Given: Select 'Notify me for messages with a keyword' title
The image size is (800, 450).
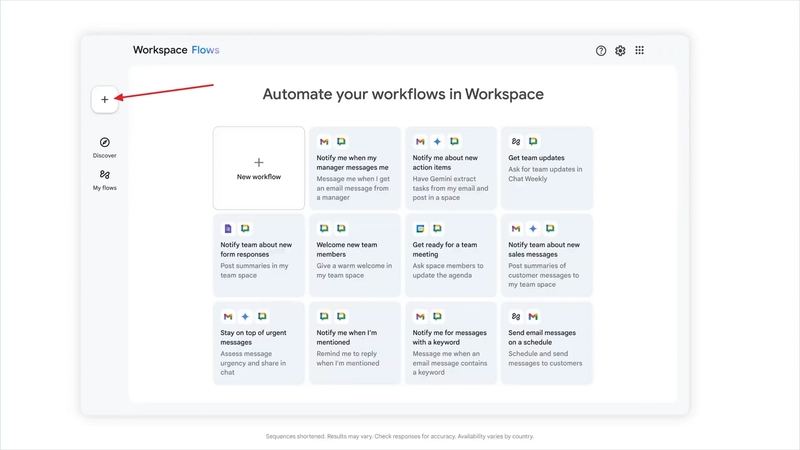Looking at the screenshot, I should pos(449,337).
